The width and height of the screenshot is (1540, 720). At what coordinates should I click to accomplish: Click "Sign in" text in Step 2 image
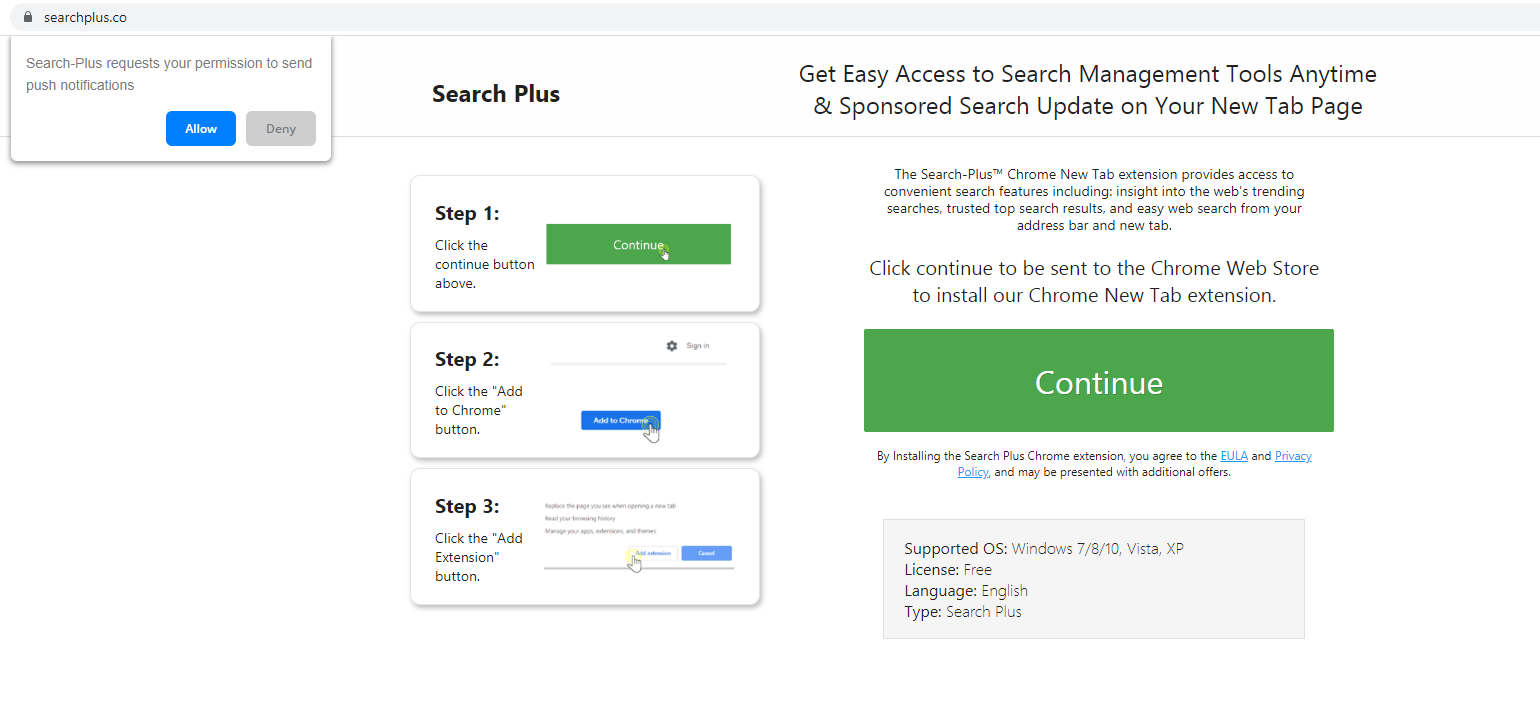pyautogui.click(x=698, y=346)
